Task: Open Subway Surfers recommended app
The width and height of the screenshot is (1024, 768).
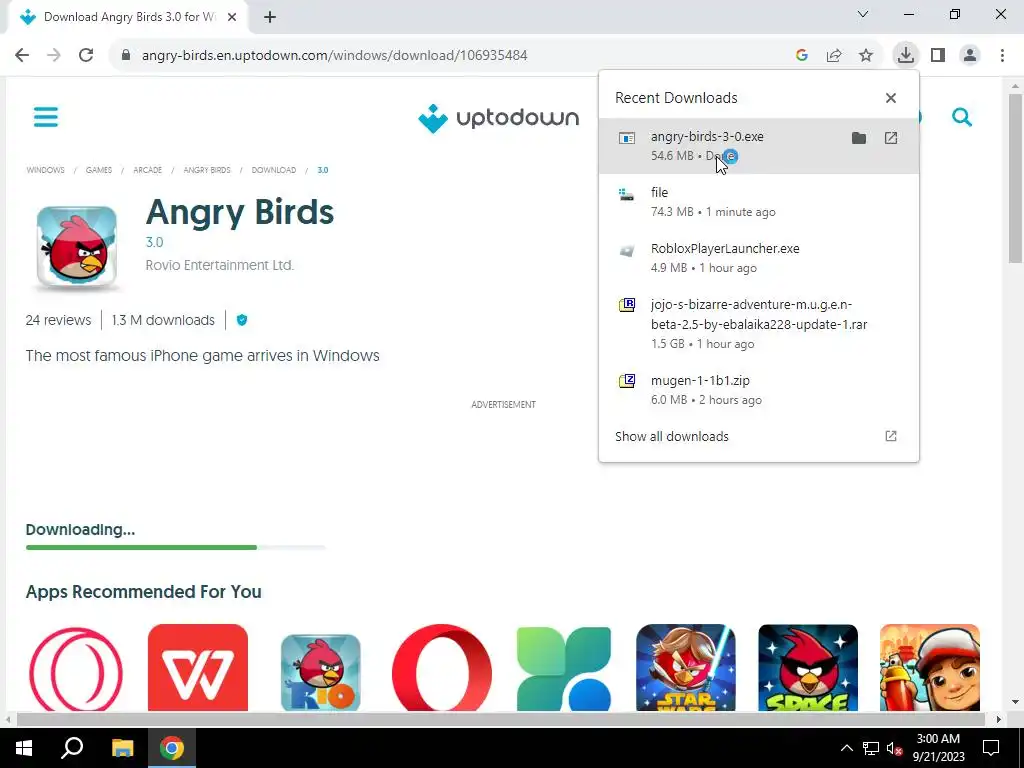Action: 930,667
